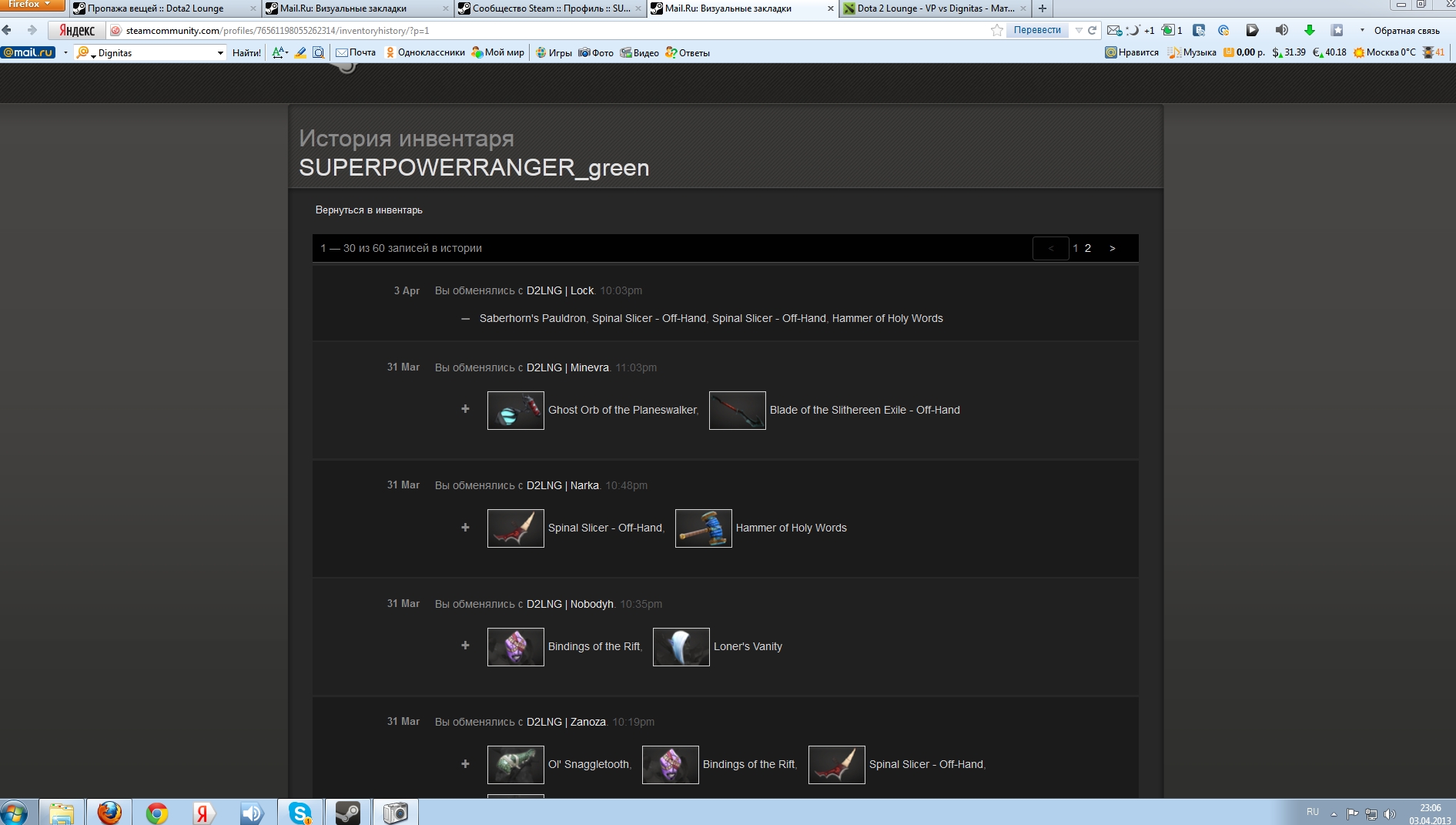Click the Найти! search button
Screen dimensions: 1456x825
click(246, 52)
